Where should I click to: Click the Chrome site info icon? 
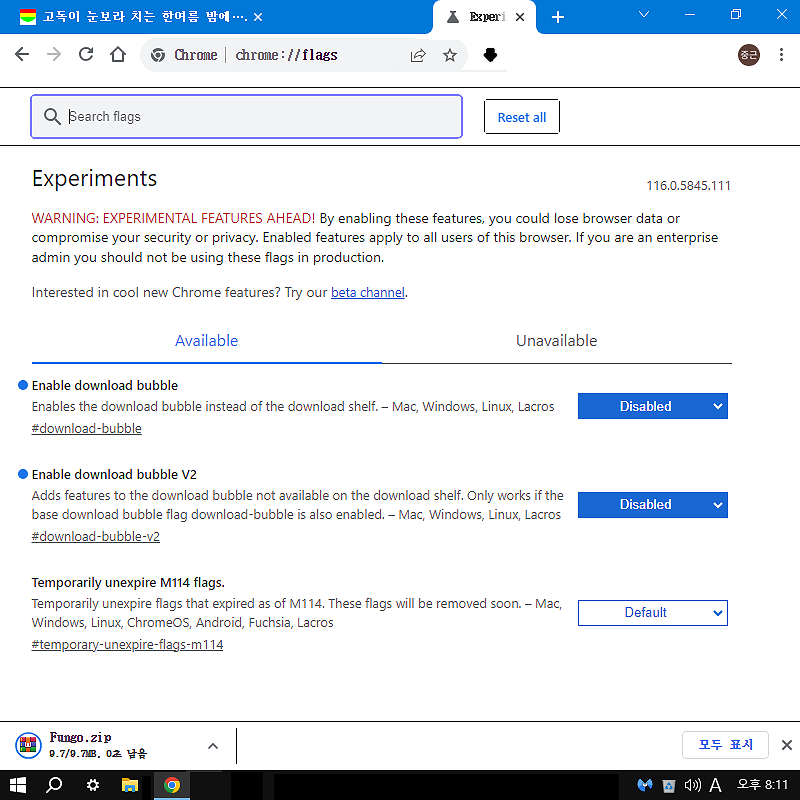coord(158,55)
